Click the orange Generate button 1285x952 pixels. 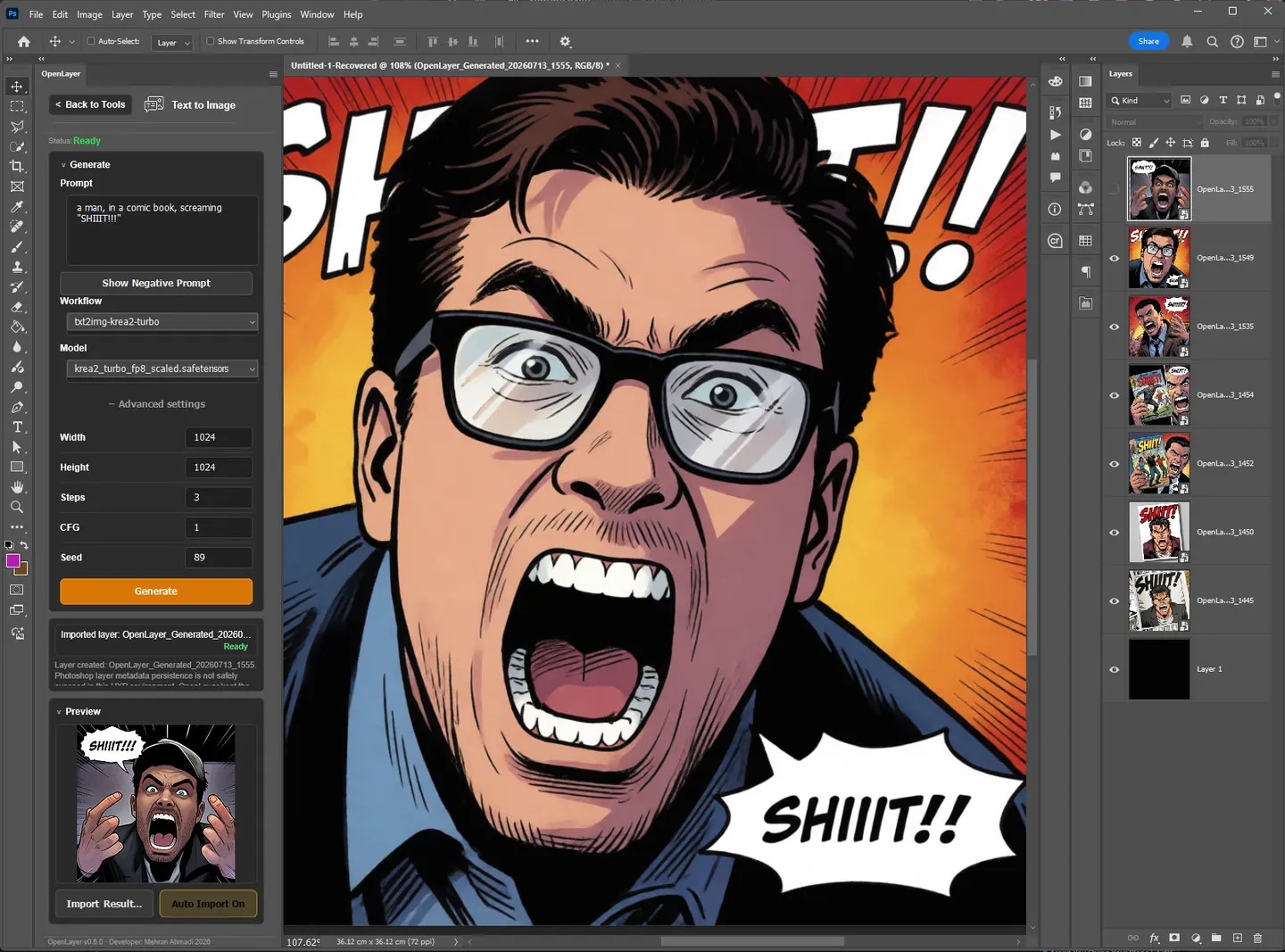156,592
